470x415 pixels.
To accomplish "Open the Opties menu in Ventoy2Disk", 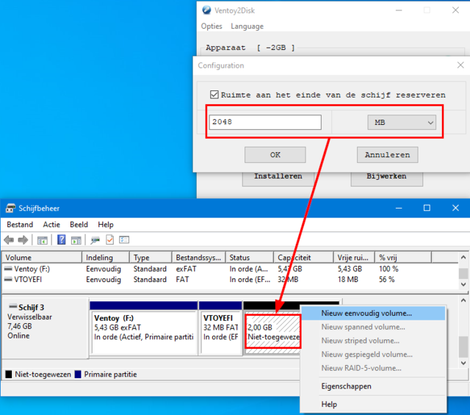I will tap(211, 26).
